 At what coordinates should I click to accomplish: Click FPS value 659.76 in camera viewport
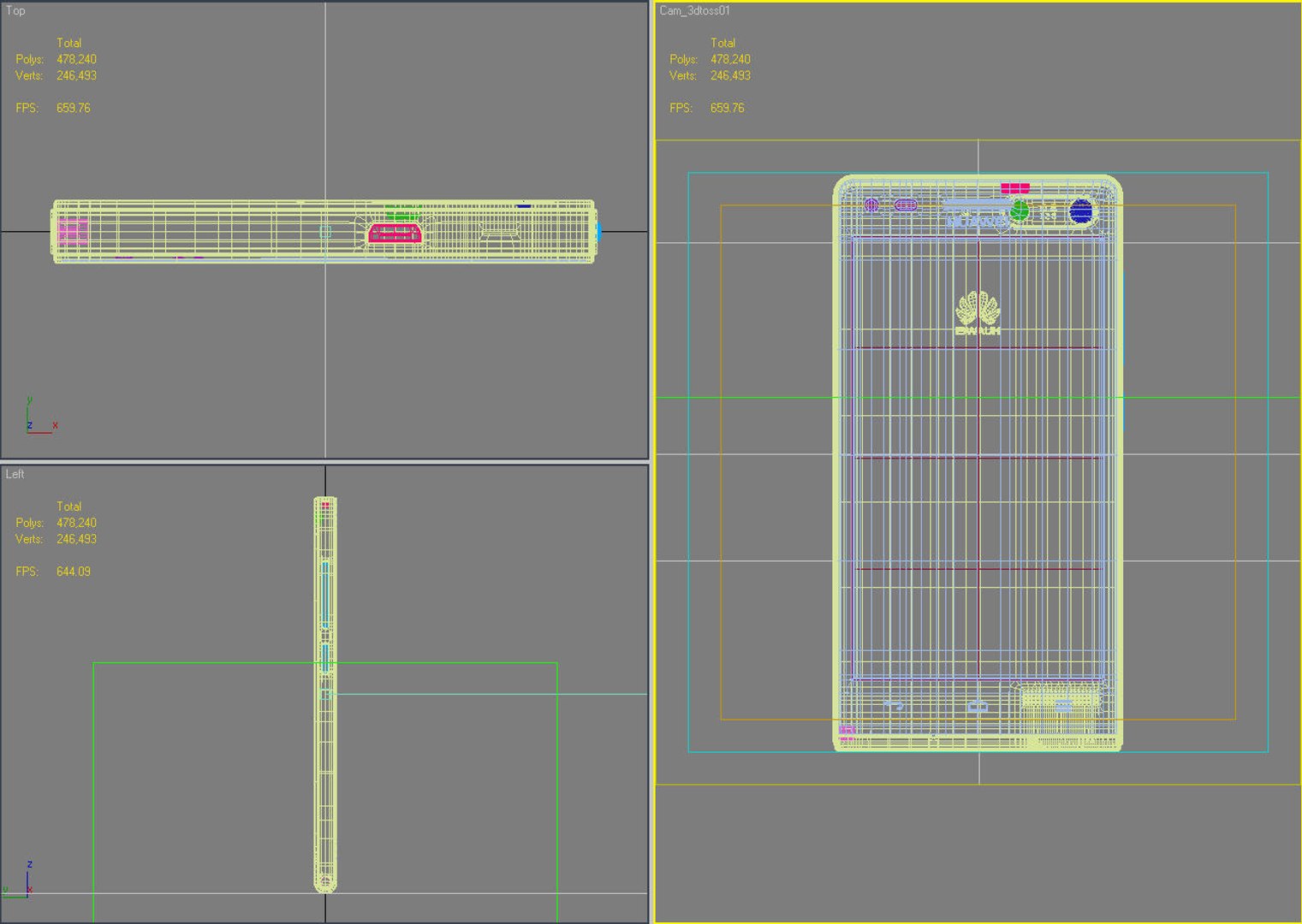(728, 108)
